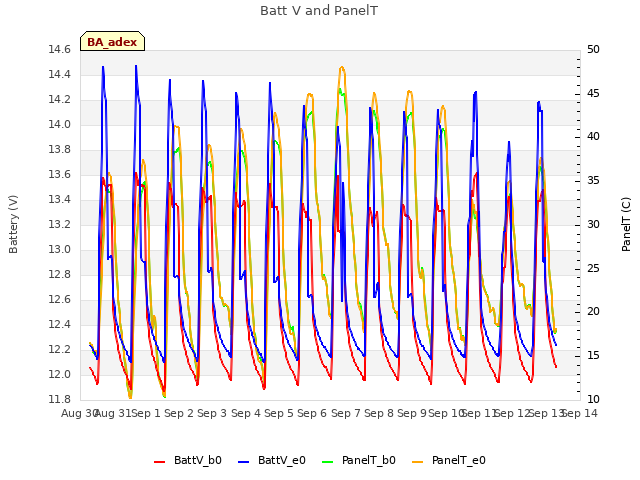Click the 40 tick on PanelT axis
Viewport: 640px width, 480px height.
pyautogui.click(x=593, y=137)
